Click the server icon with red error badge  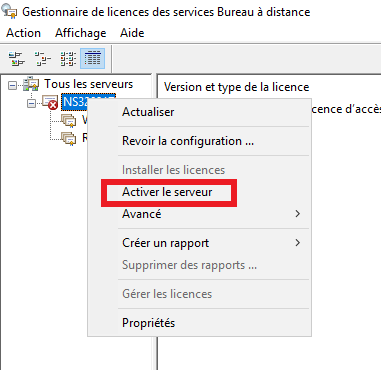50,102
